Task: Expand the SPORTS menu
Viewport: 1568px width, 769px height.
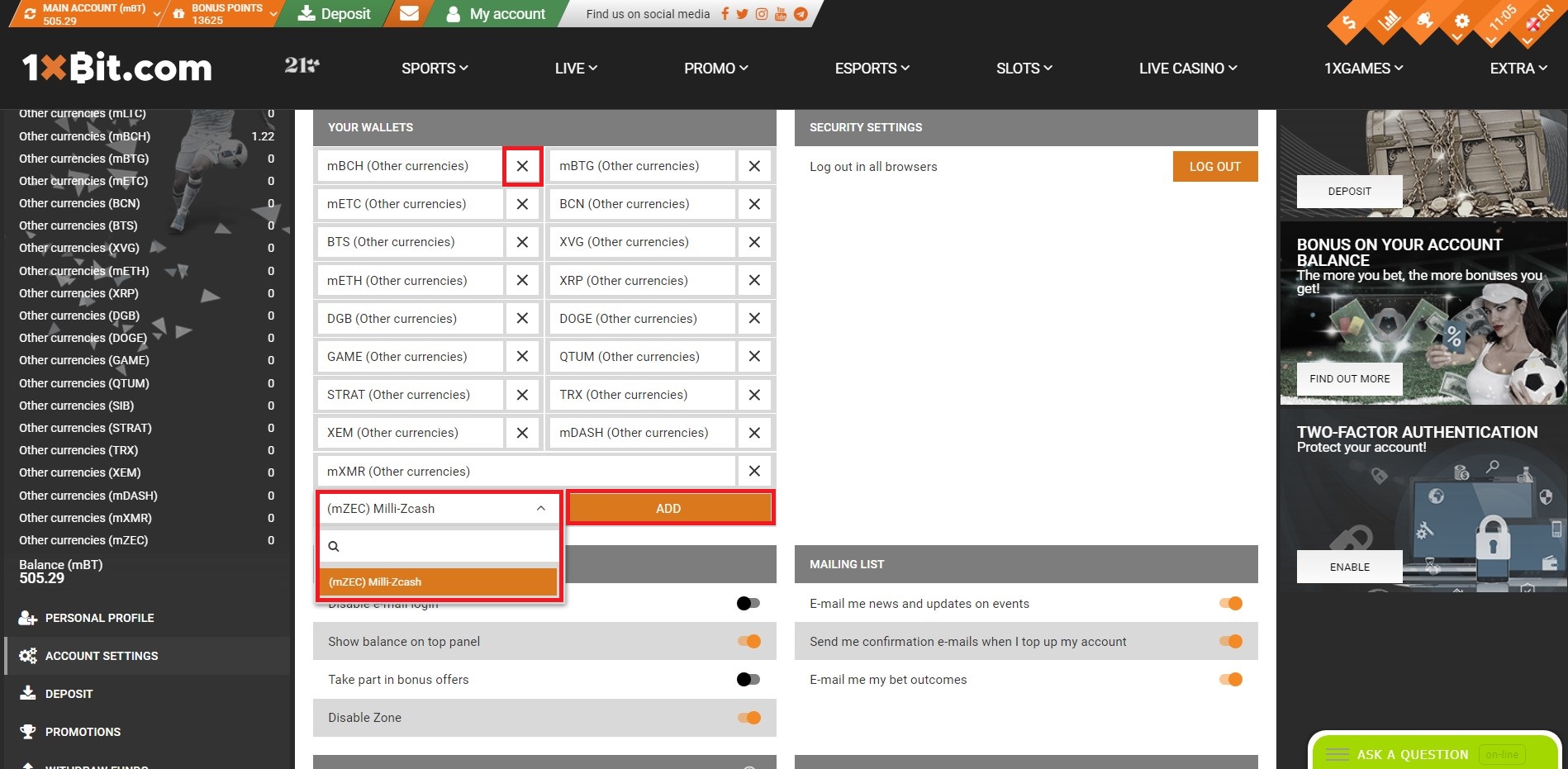Action: pos(435,69)
